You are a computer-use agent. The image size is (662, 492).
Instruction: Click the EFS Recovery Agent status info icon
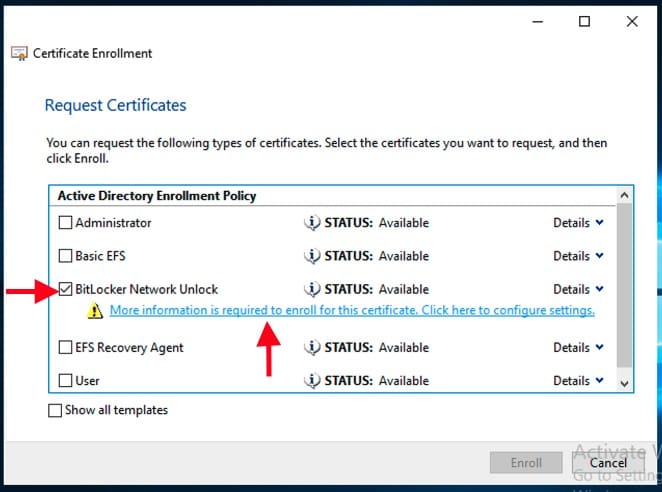[x=312, y=348]
